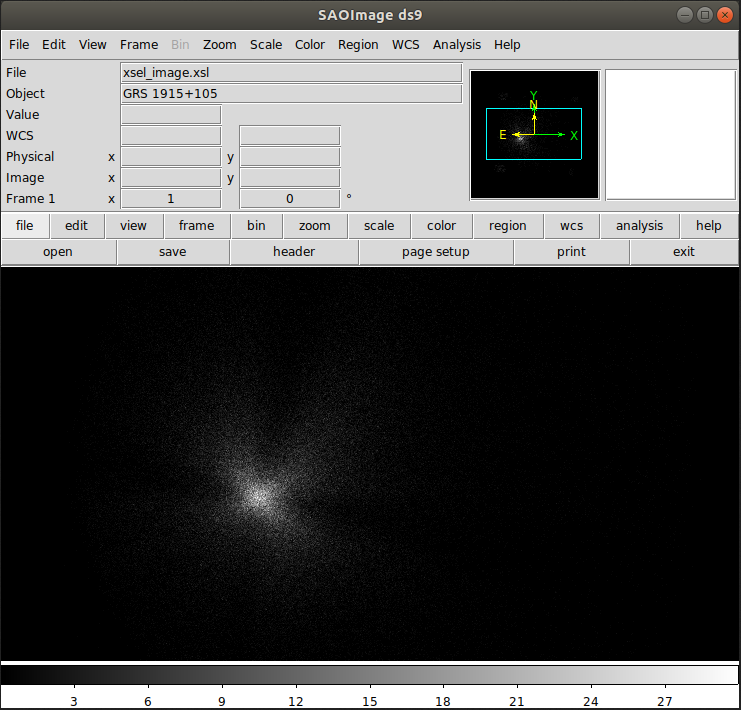Click the Frame 1 zoom value field
741x710 pixels.
pos(171,199)
